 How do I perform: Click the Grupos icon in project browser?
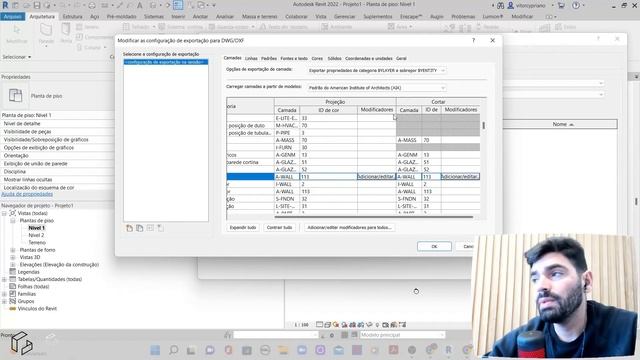13,301
